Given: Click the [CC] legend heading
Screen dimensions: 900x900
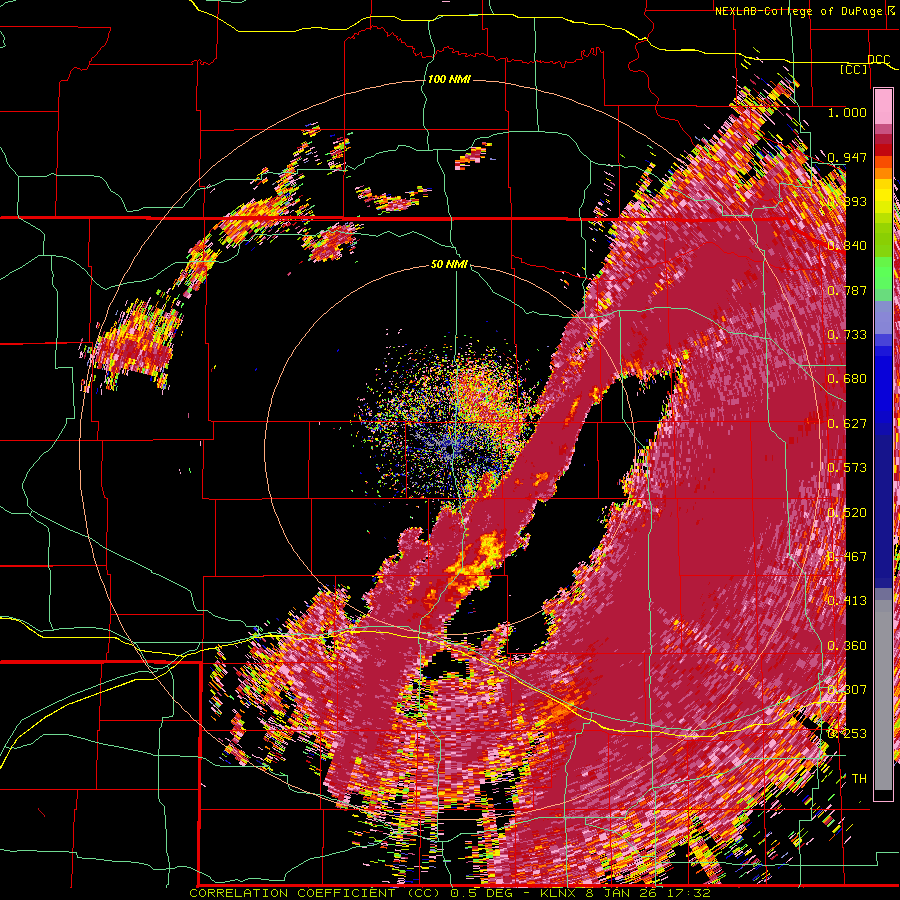Looking at the screenshot, I should tap(854, 69).
